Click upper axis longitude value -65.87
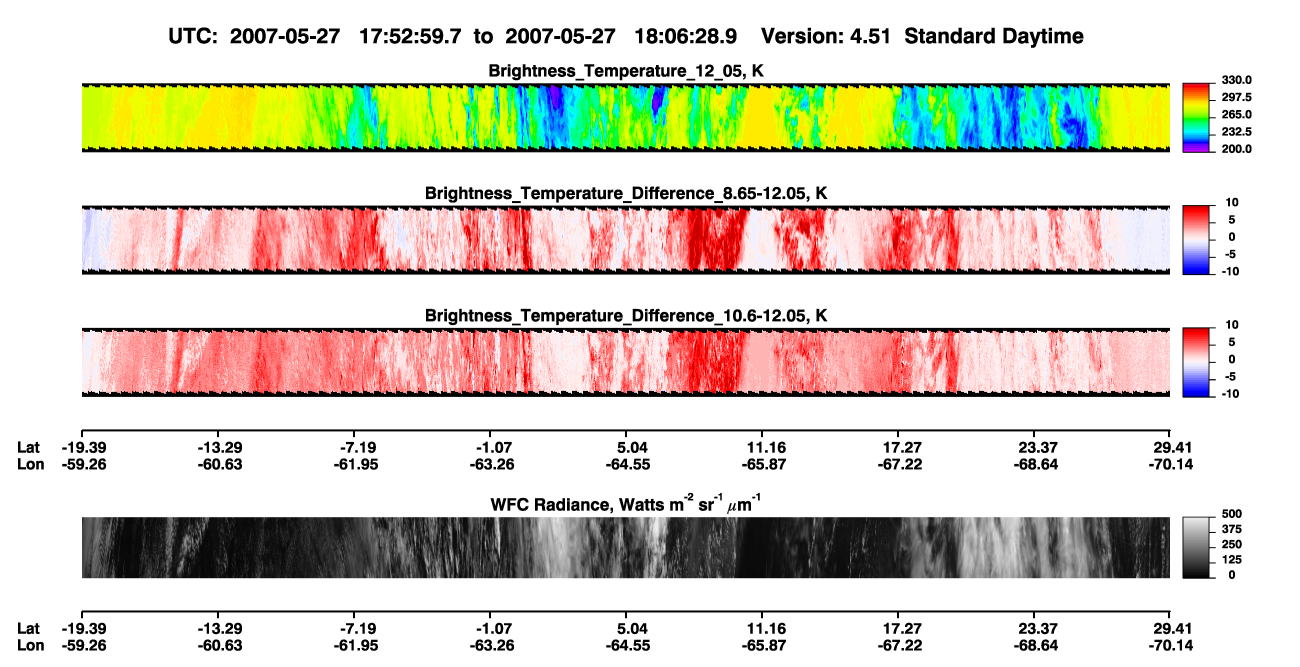Screen dimensions: 1300x667 762,464
